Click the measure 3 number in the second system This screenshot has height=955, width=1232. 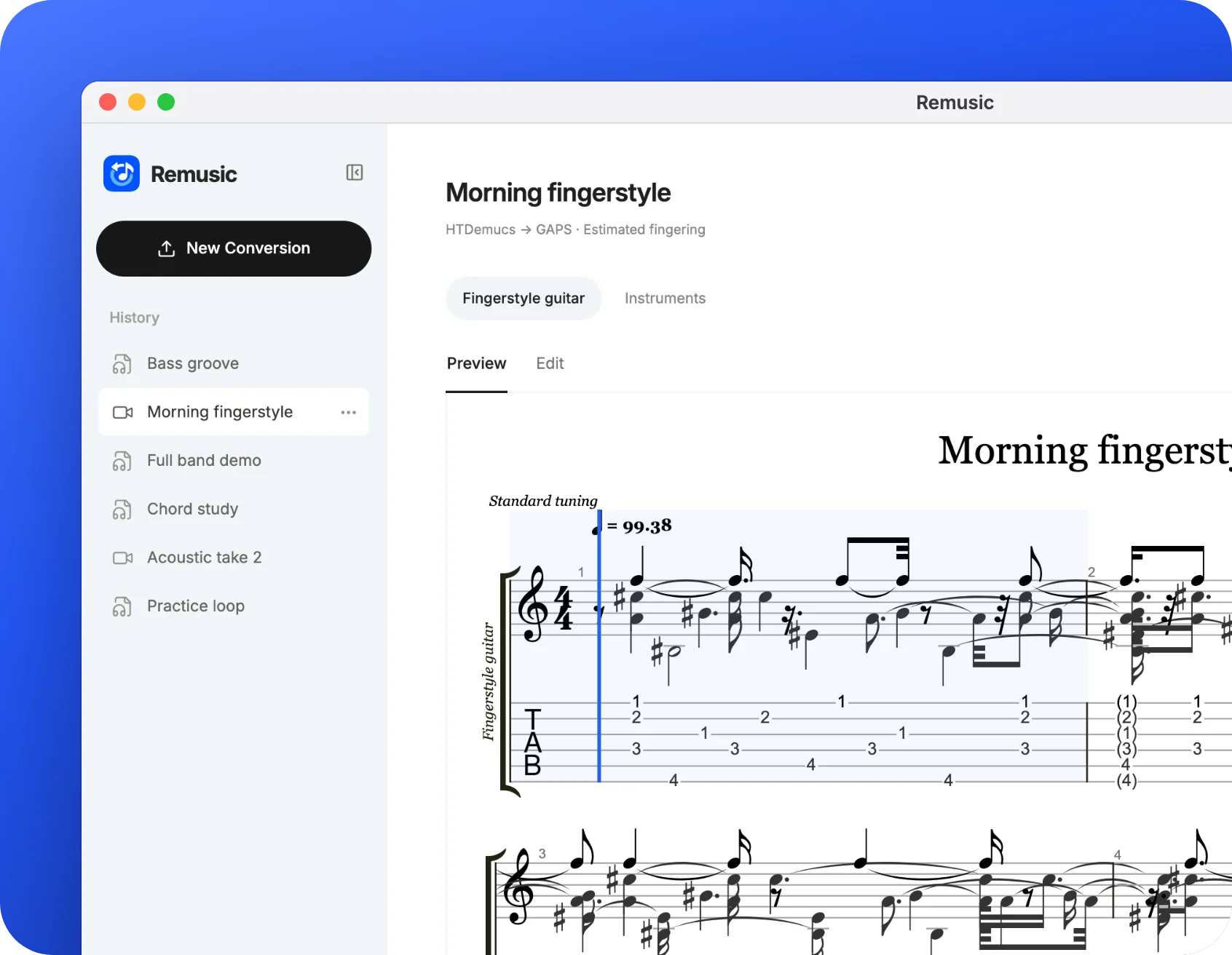click(x=542, y=853)
